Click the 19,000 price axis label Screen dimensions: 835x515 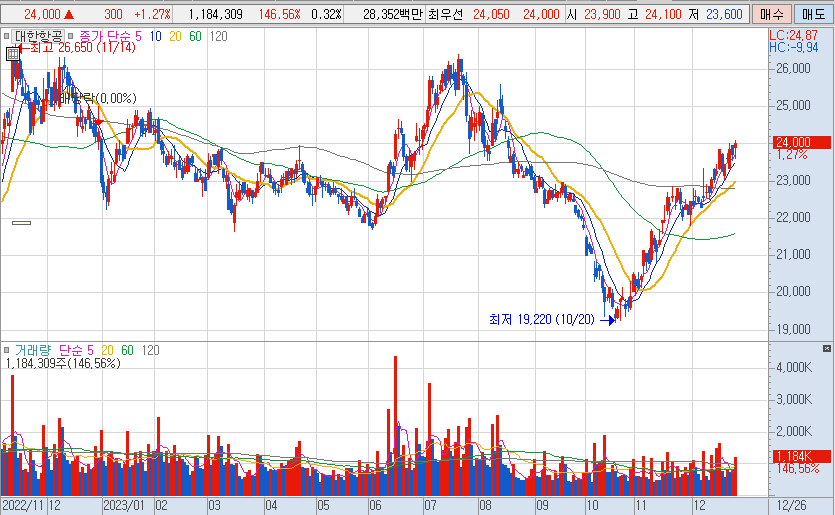[793, 329]
